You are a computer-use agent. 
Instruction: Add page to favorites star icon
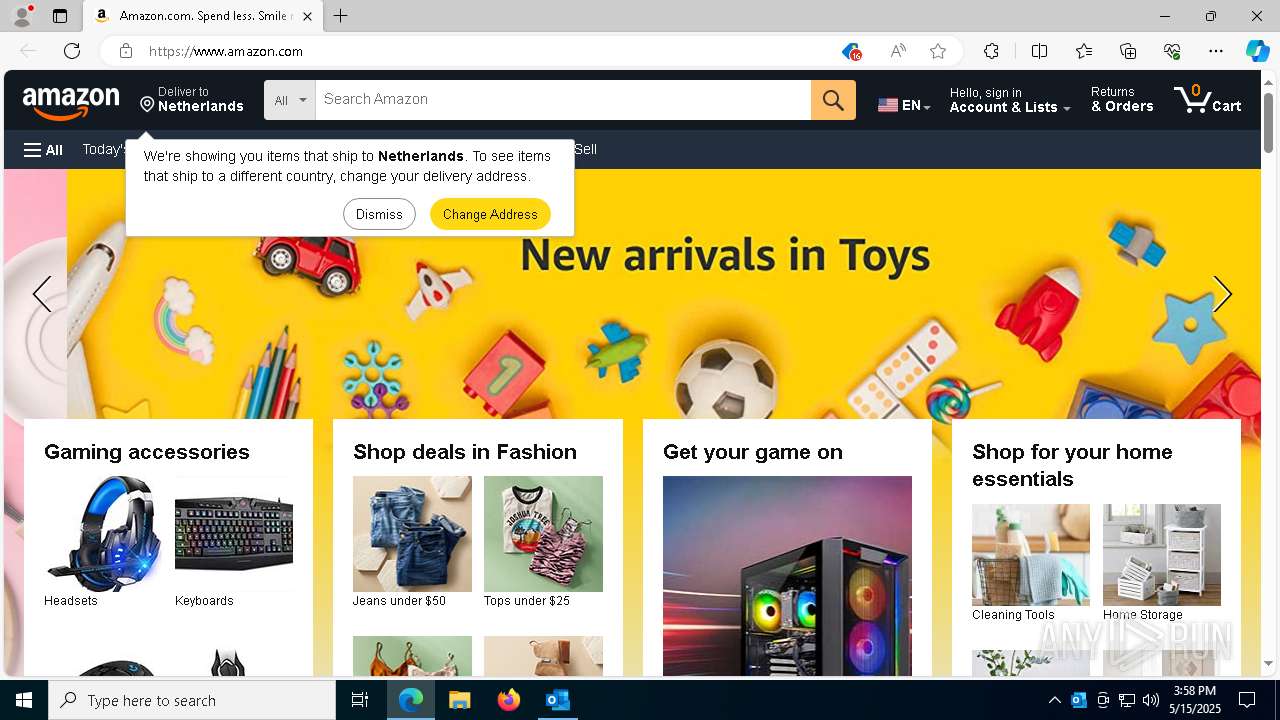[x=938, y=51]
